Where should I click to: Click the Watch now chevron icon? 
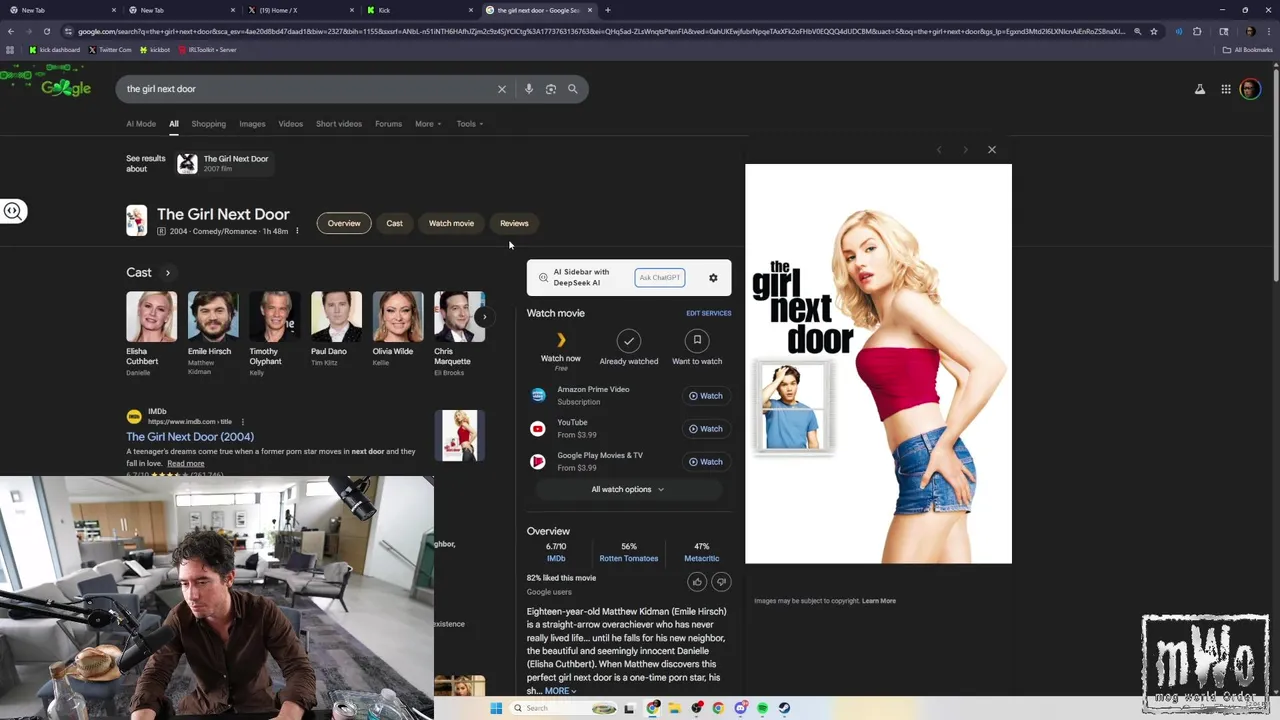click(561, 341)
